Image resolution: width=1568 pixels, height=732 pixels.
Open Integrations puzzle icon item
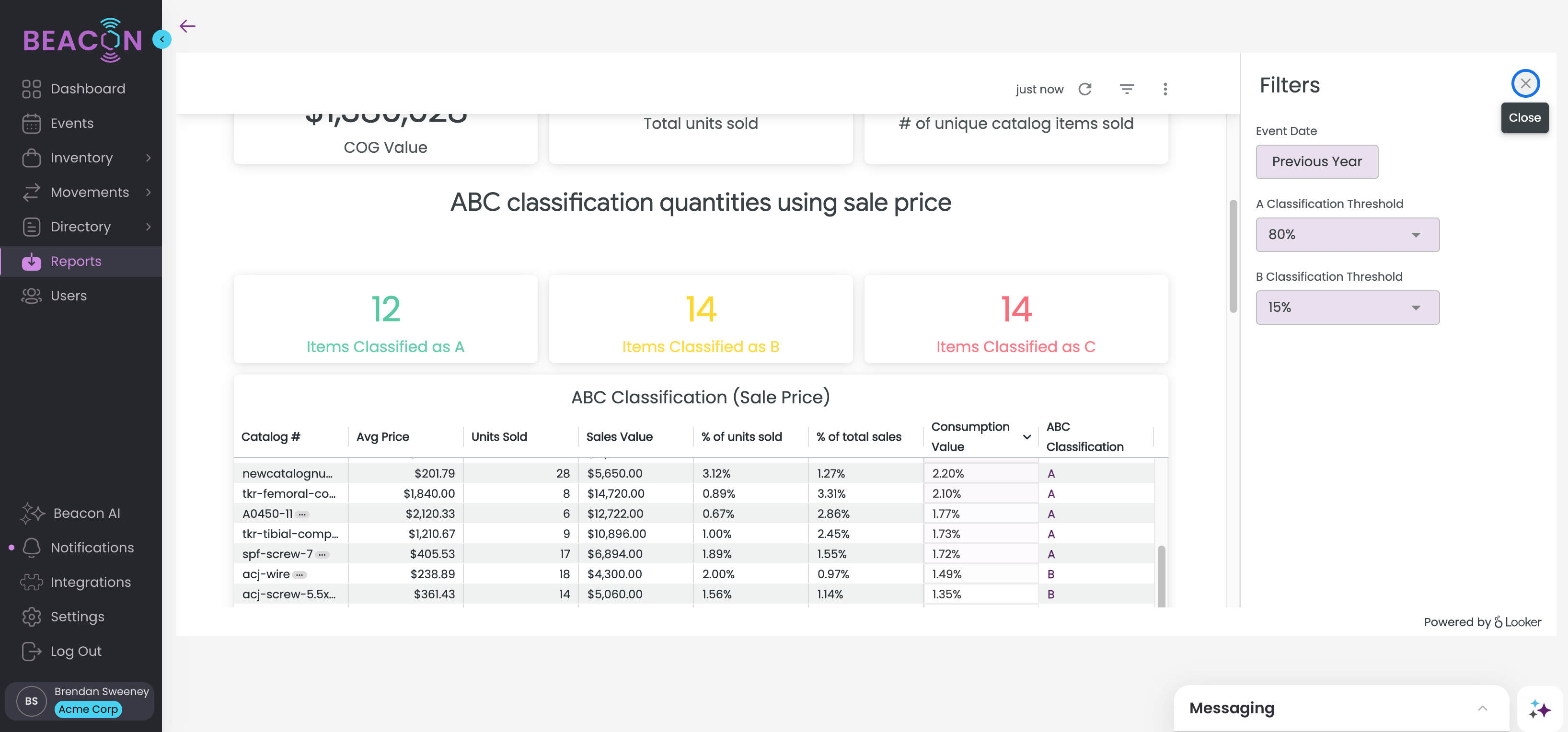point(90,583)
